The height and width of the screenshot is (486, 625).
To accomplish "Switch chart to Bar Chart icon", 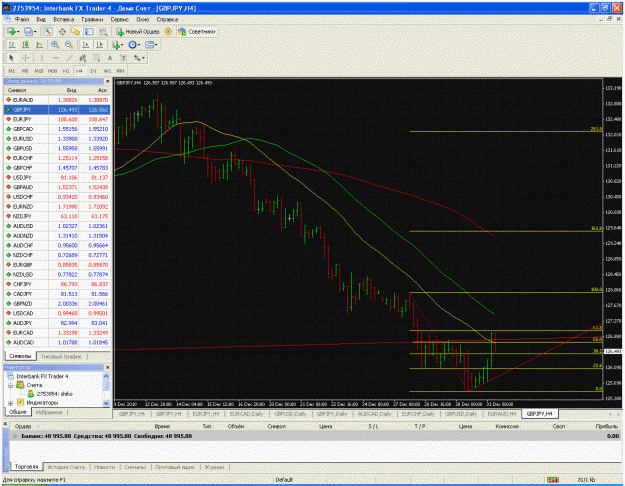I will 12,45.
